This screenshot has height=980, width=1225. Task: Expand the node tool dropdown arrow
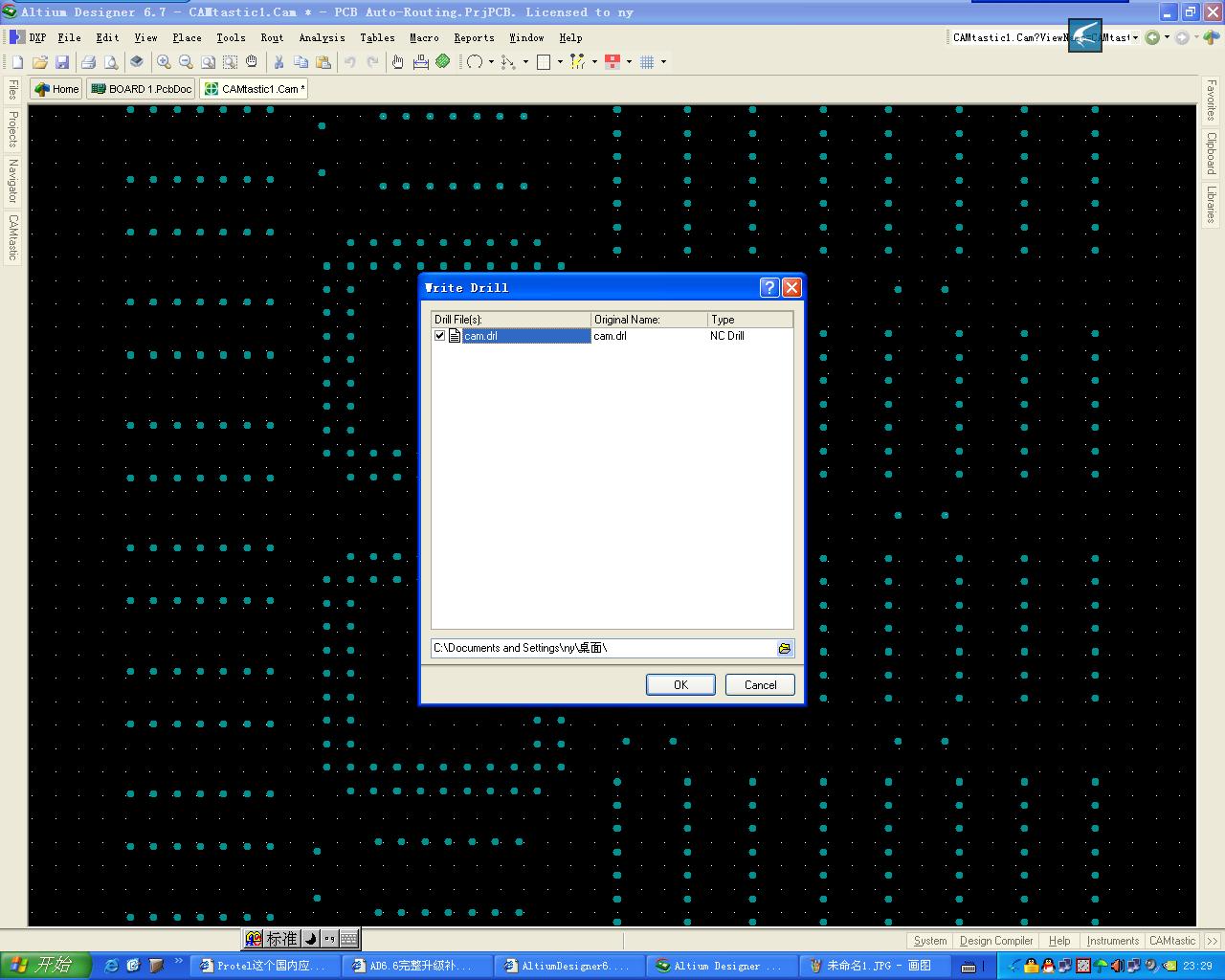525,62
